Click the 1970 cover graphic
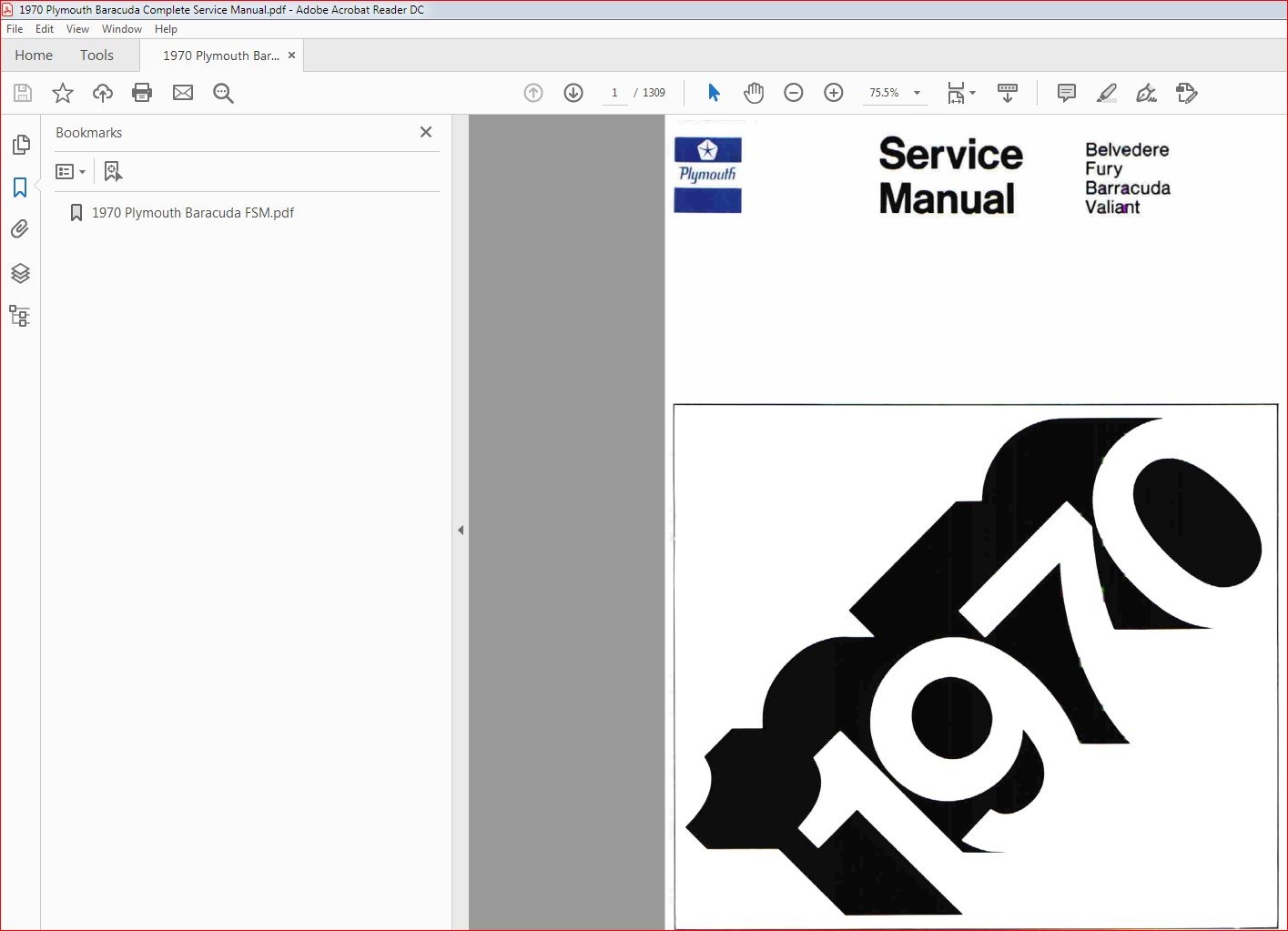Viewport: 1288px width, 931px height. coord(975,666)
